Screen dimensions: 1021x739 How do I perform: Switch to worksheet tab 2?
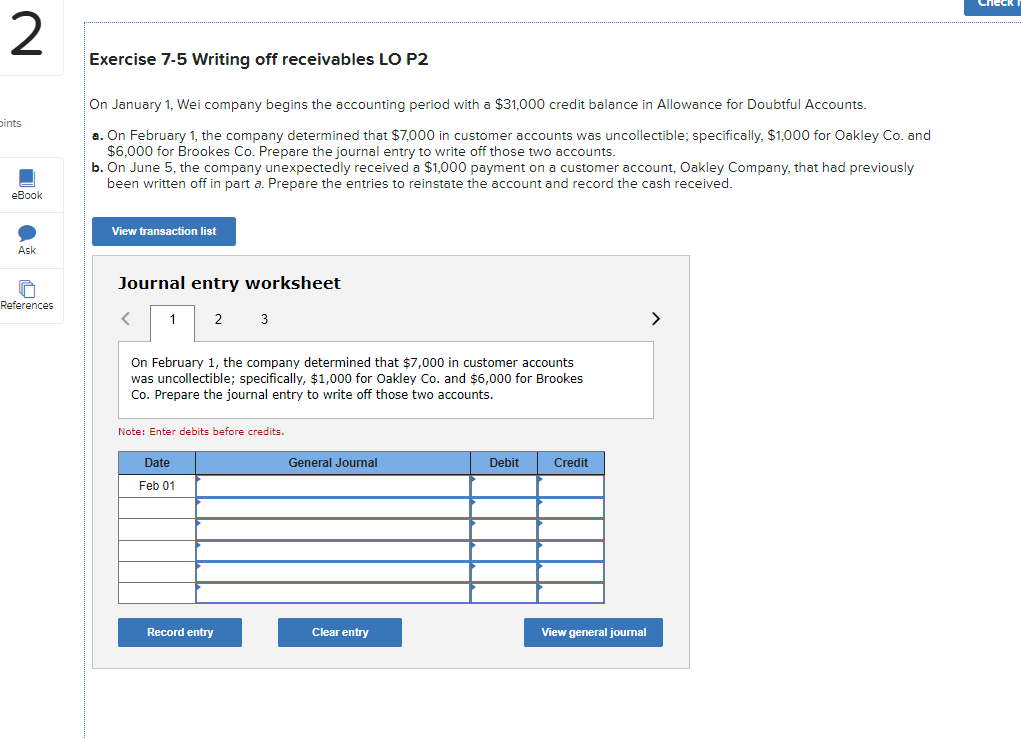coord(218,319)
